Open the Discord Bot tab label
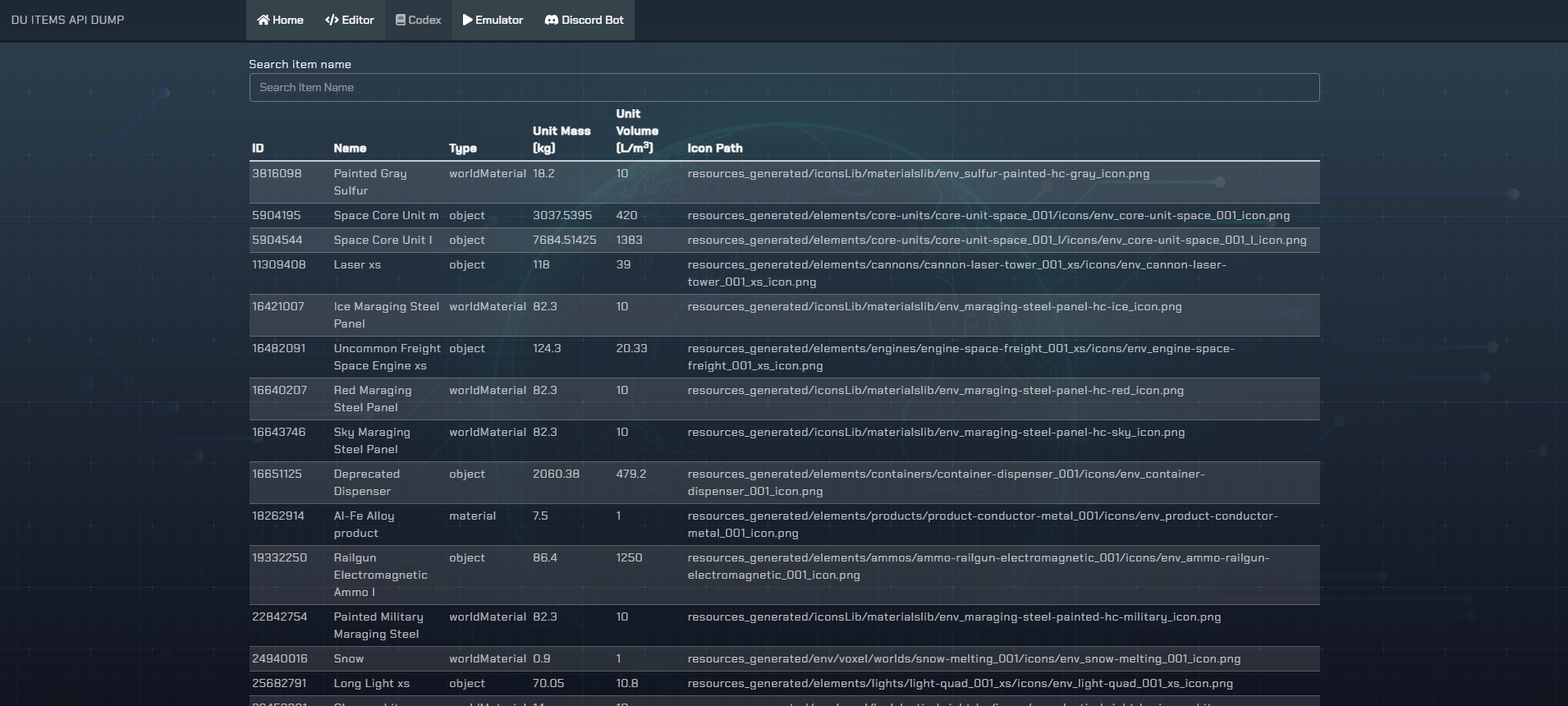 pyautogui.click(x=593, y=20)
